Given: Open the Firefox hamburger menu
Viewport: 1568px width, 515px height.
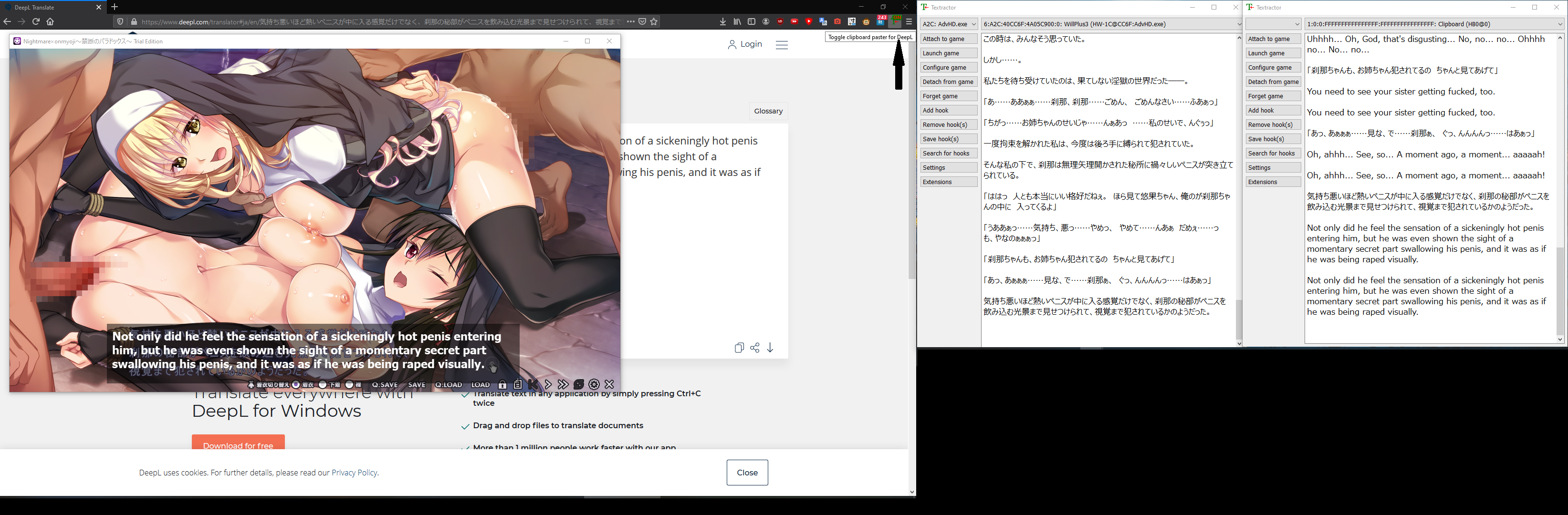Looking at the screenshot, I should pos(909,21).
